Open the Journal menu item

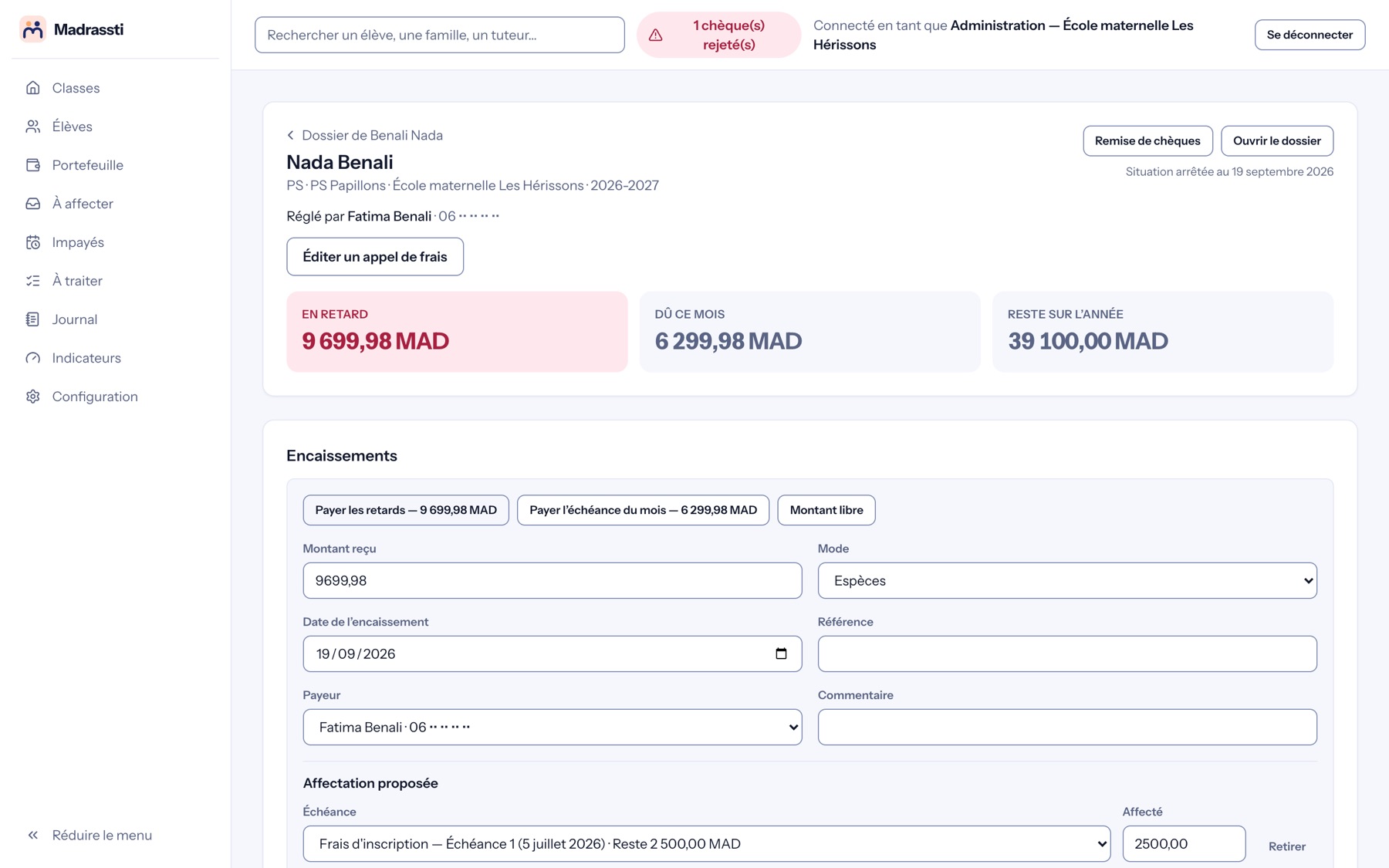click(x=116, y=319)
